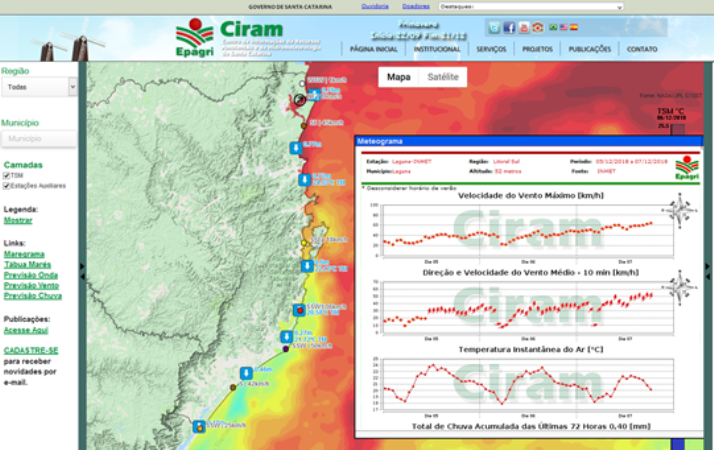Switch language with the Brazil flag

click(x=553, y=27)
